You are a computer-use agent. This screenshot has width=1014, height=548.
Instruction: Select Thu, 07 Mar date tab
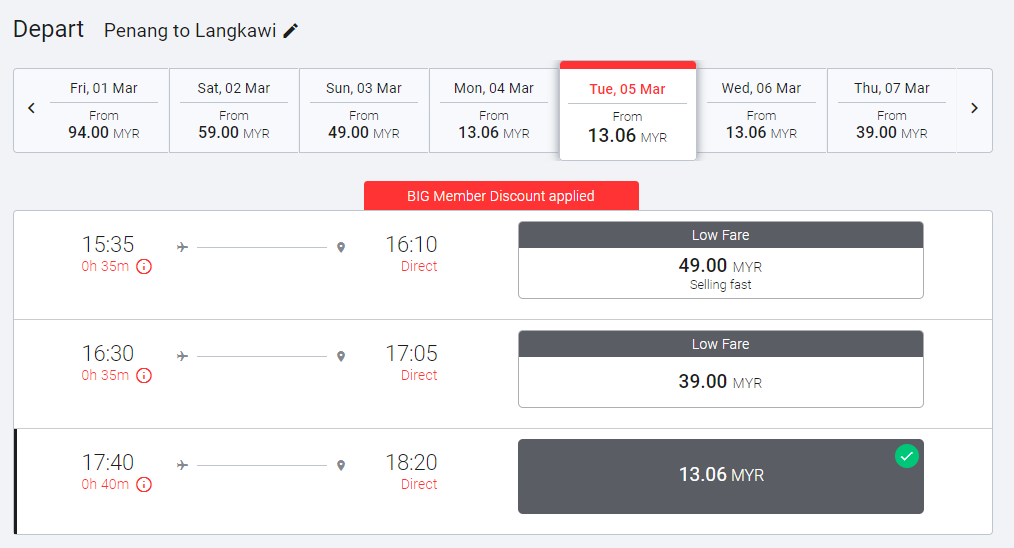tap(891, 110)
